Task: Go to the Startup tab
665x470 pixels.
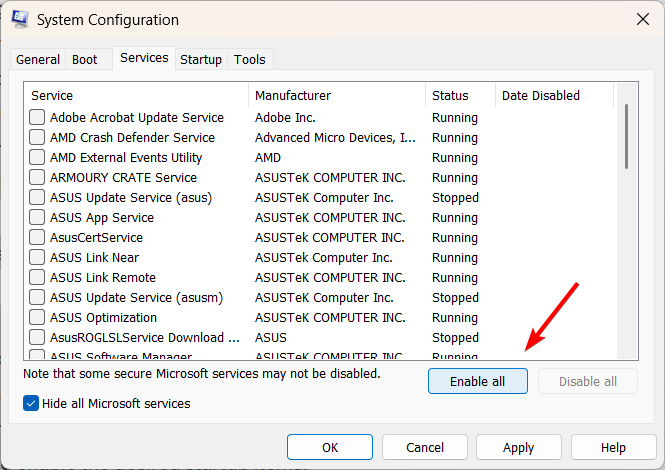Action: point(201,59)
